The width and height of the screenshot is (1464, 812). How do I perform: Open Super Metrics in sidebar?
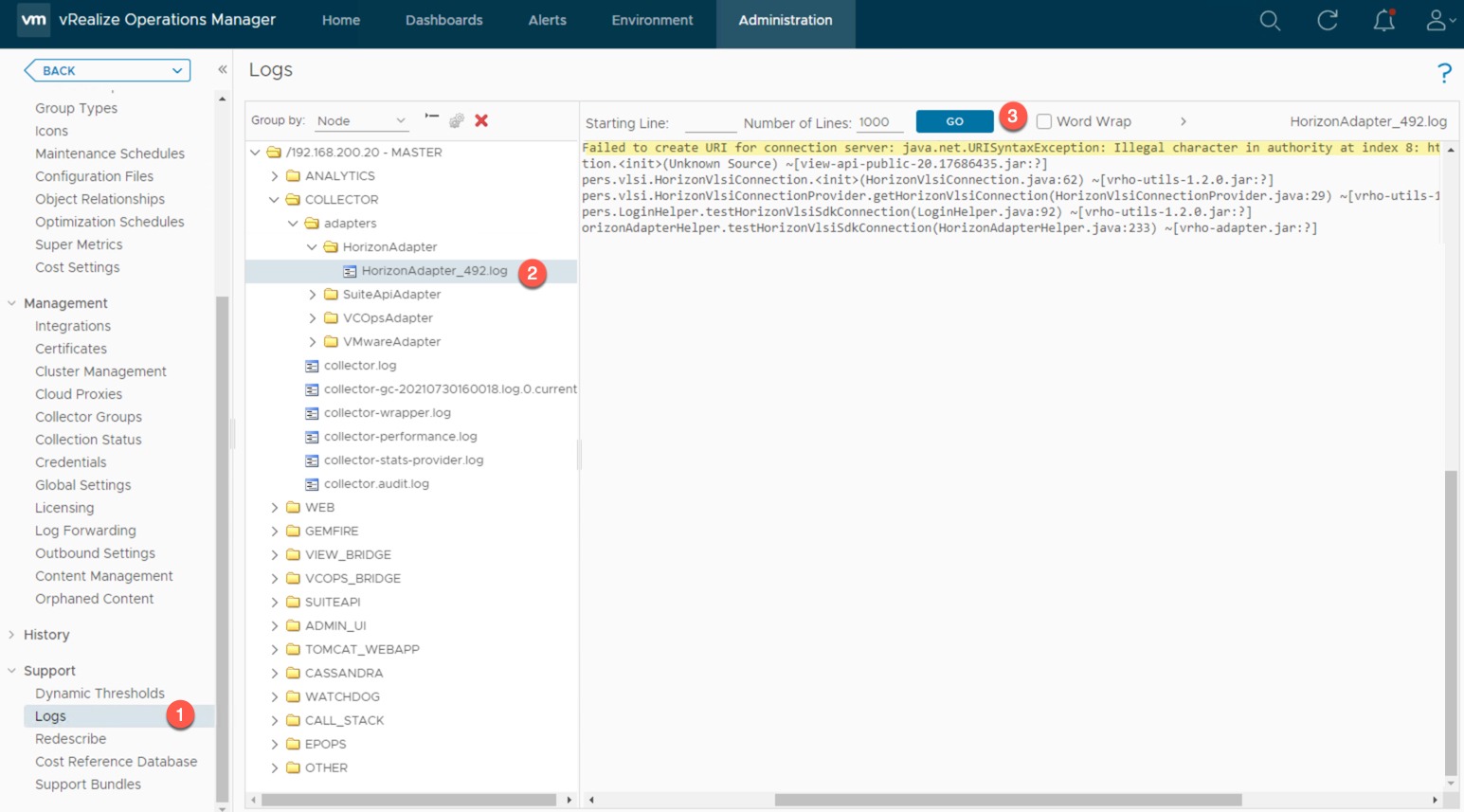click(x=79, y=244)
